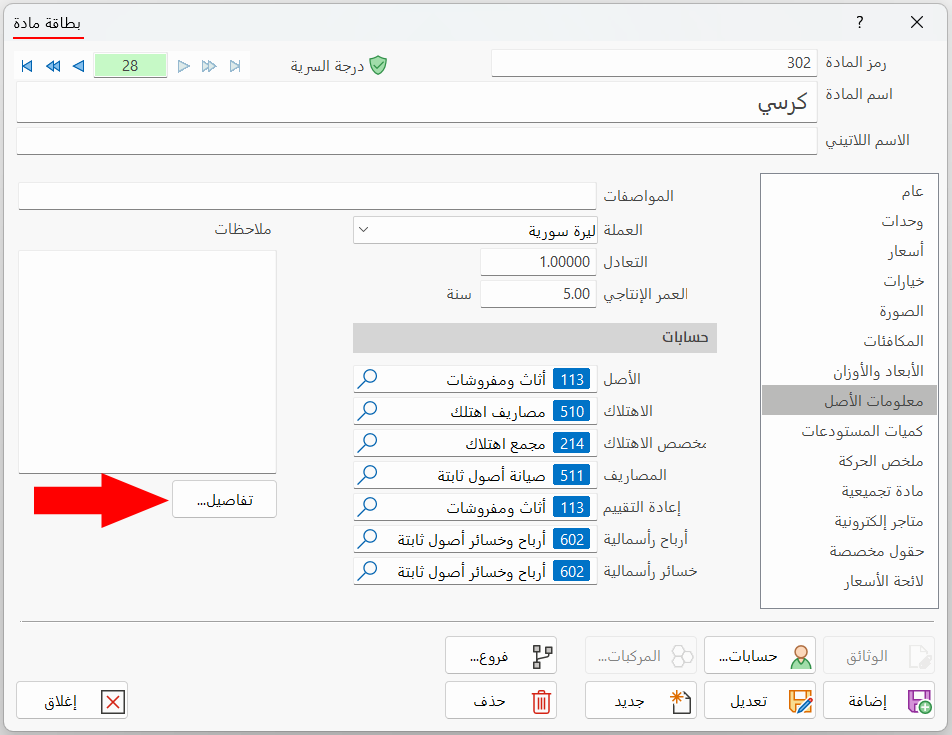Open متاجر إلكترونية section
Screen dimensions: 952x735
click(x=849, y=521)
